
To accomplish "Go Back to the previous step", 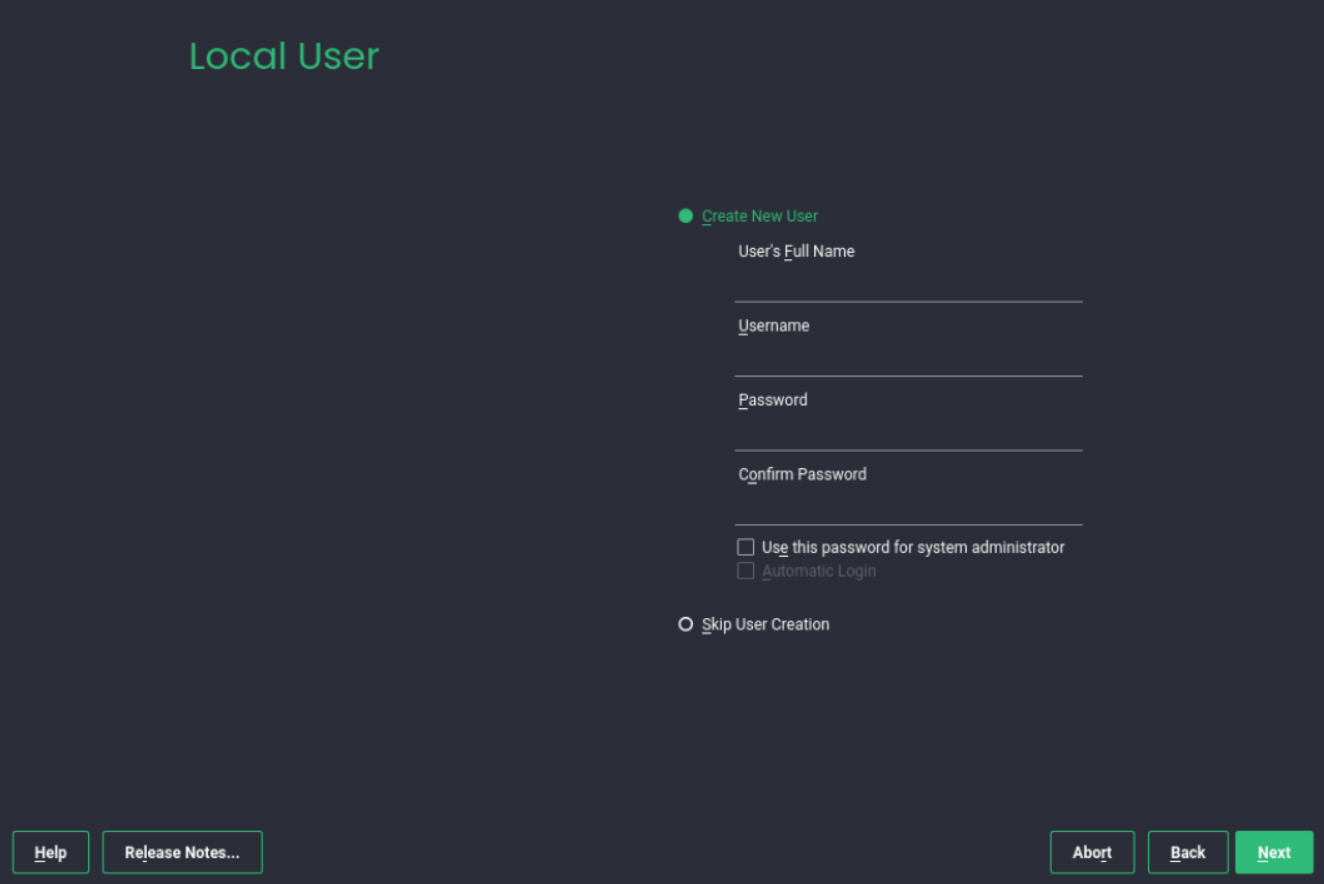I will pyautogui.click(x=1188, y=852).
